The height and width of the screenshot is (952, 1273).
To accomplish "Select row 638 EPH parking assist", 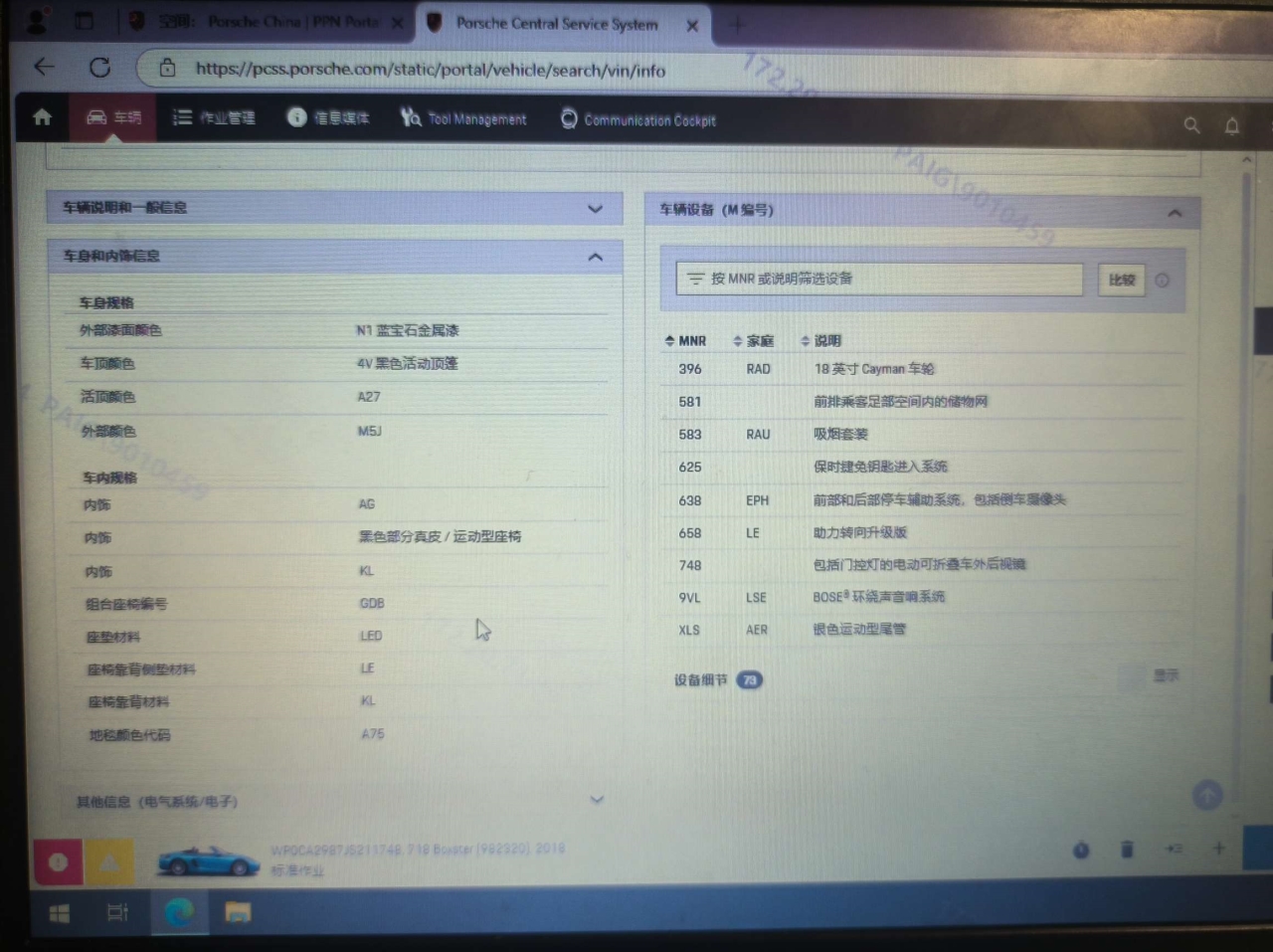I will (x=925, y=500).
